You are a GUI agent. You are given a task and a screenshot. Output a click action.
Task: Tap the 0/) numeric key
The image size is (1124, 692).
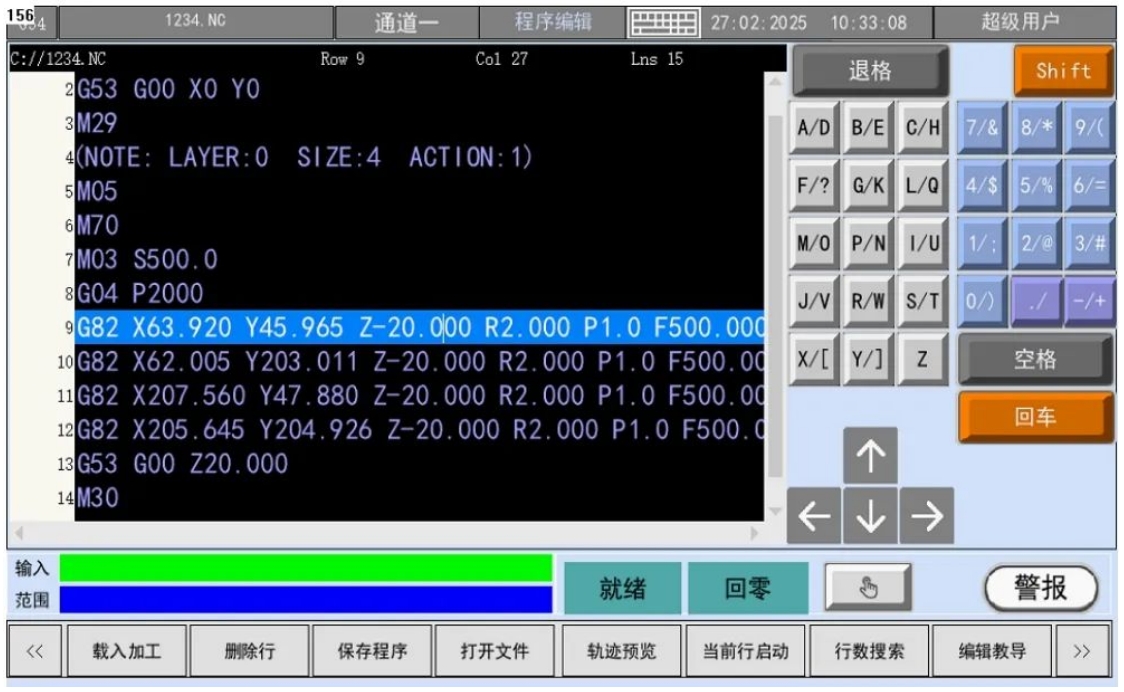click(982, 301)
